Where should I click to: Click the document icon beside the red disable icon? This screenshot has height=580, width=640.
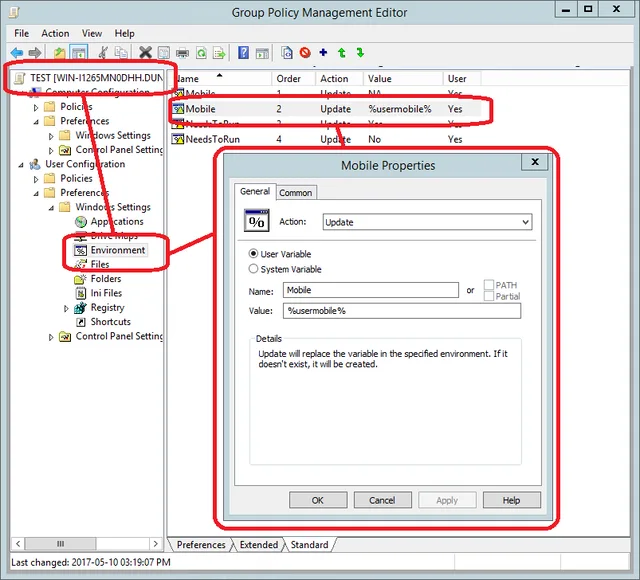tap(287, 53)
